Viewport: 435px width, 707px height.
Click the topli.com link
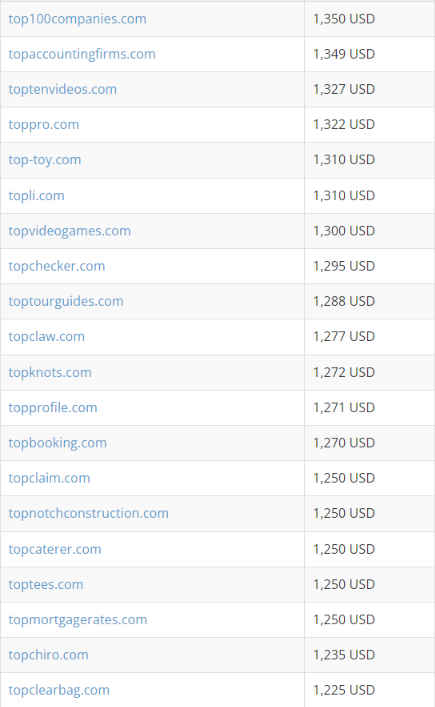coord(36,195)
